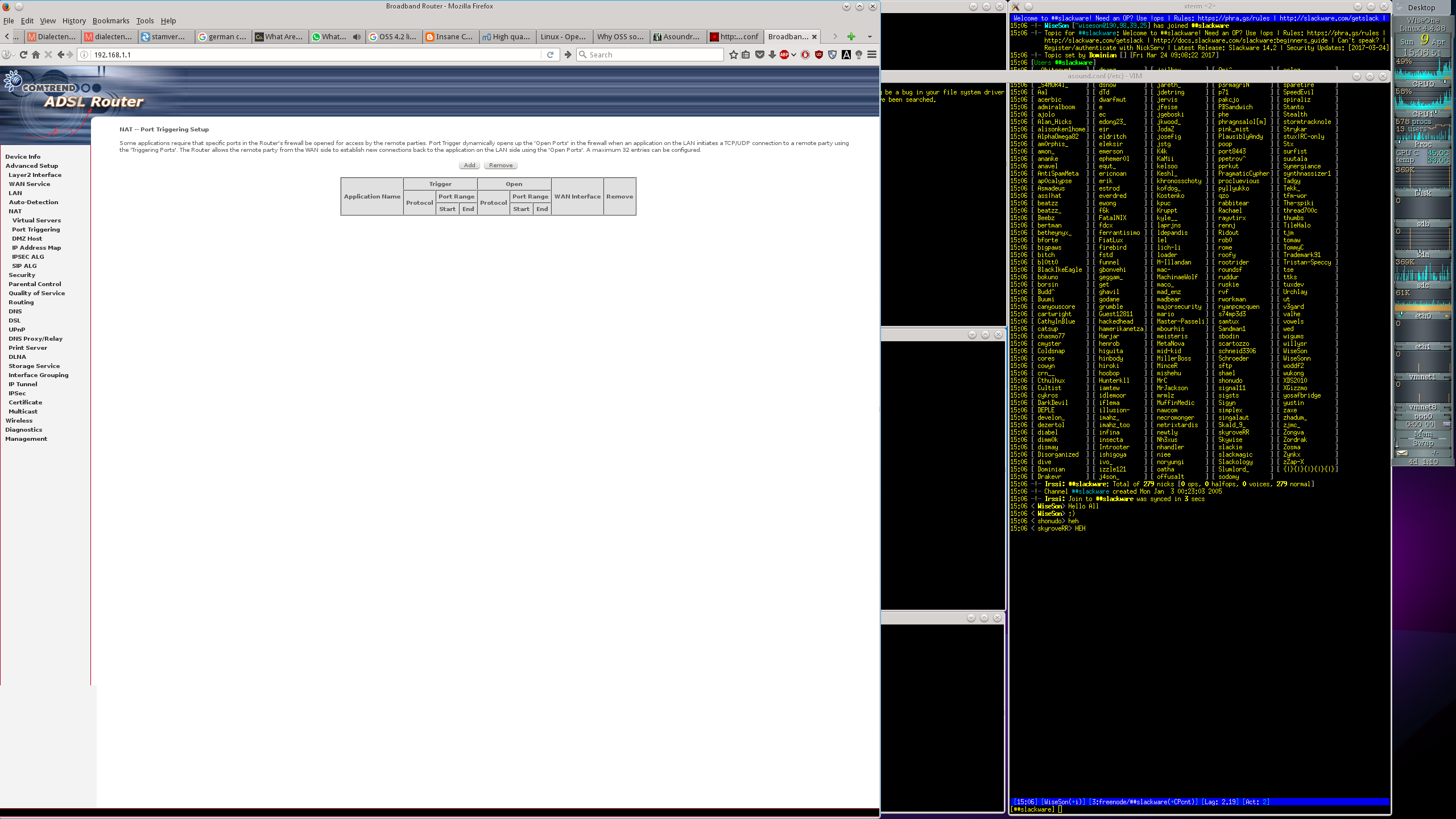The height and width of the screenshot is (819, 1456).
Task: Open the Edit menu
Action: pyautogui.click(x=27, y=20)
